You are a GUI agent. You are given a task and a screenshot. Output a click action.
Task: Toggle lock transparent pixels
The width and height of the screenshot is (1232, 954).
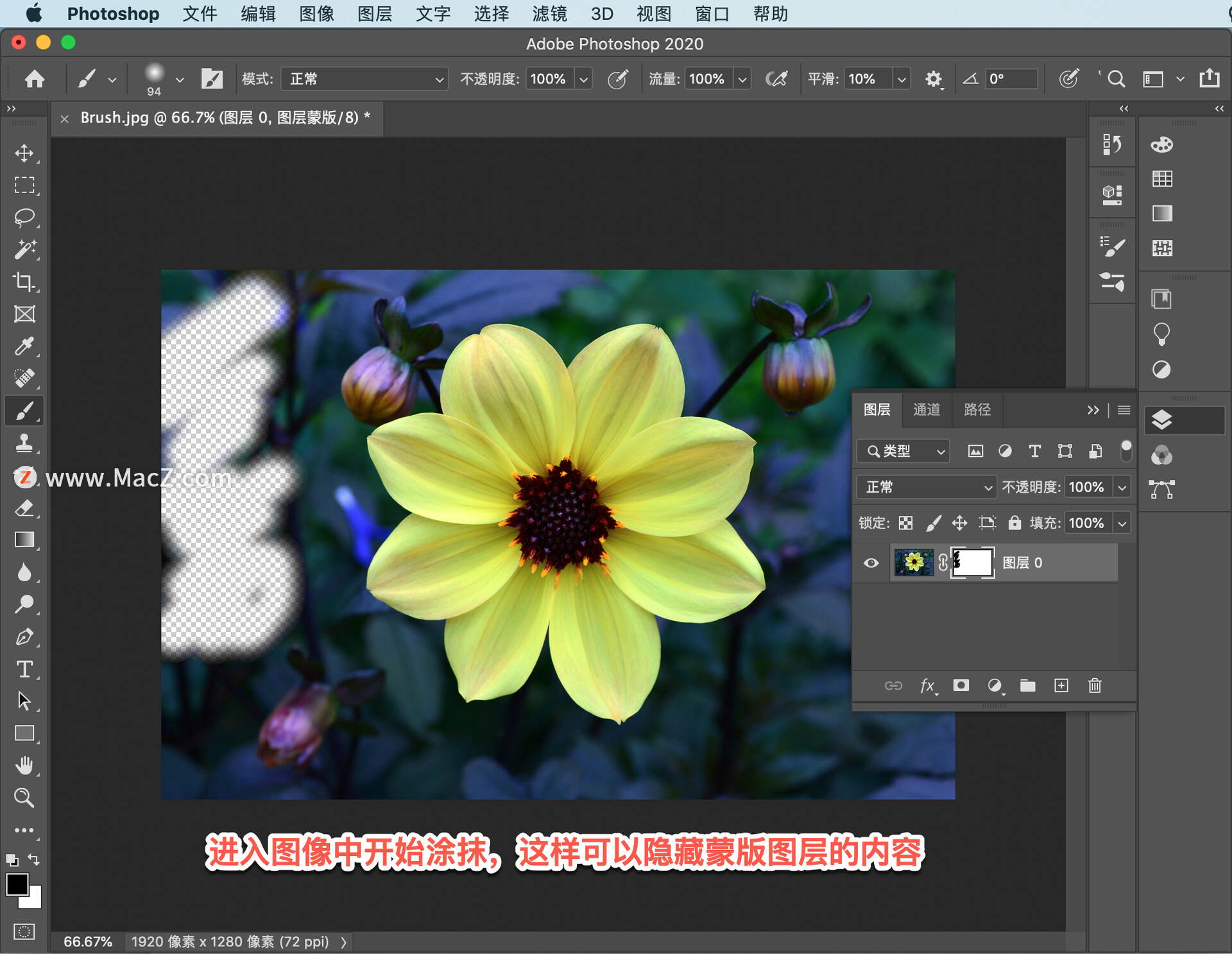[x=905, y=523]
